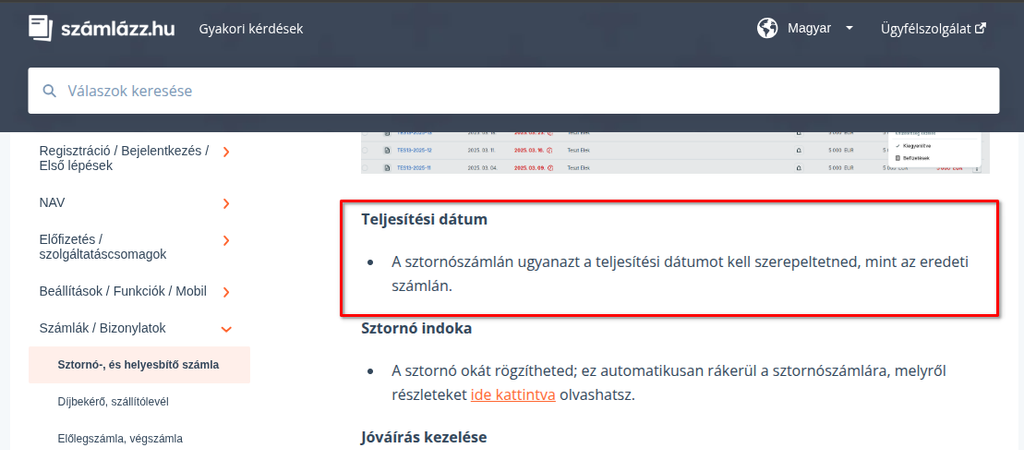Expand Előfizetés / szolgáltatáscsomagok chevron

(x=227, y=240)
